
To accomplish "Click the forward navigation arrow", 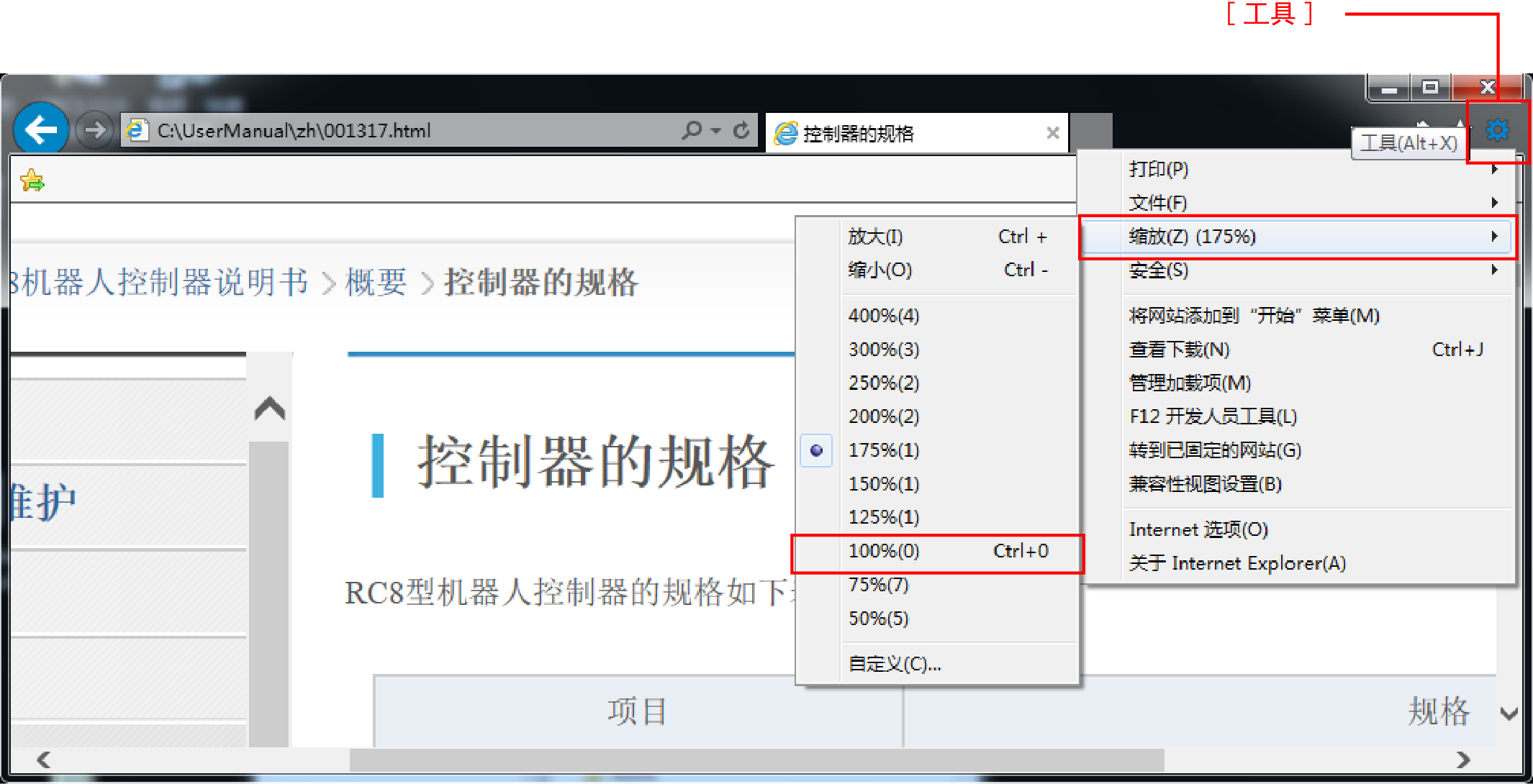I will tap(94, 130).
